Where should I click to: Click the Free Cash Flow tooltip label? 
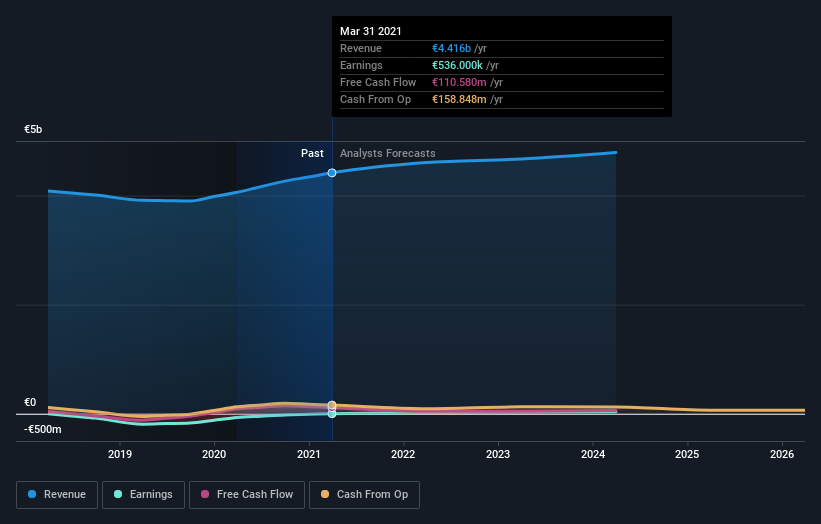pyautogui.click(x=378, y=82)
